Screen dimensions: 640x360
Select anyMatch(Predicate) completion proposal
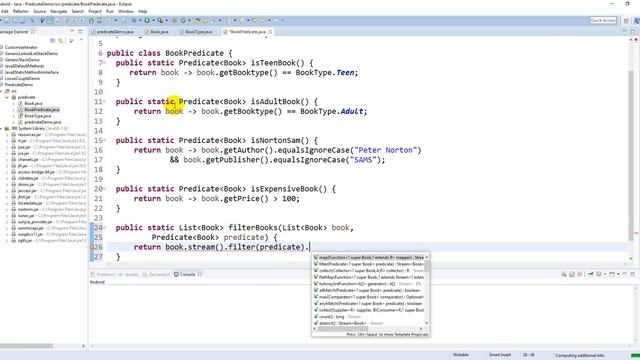(x=369, y=303)
